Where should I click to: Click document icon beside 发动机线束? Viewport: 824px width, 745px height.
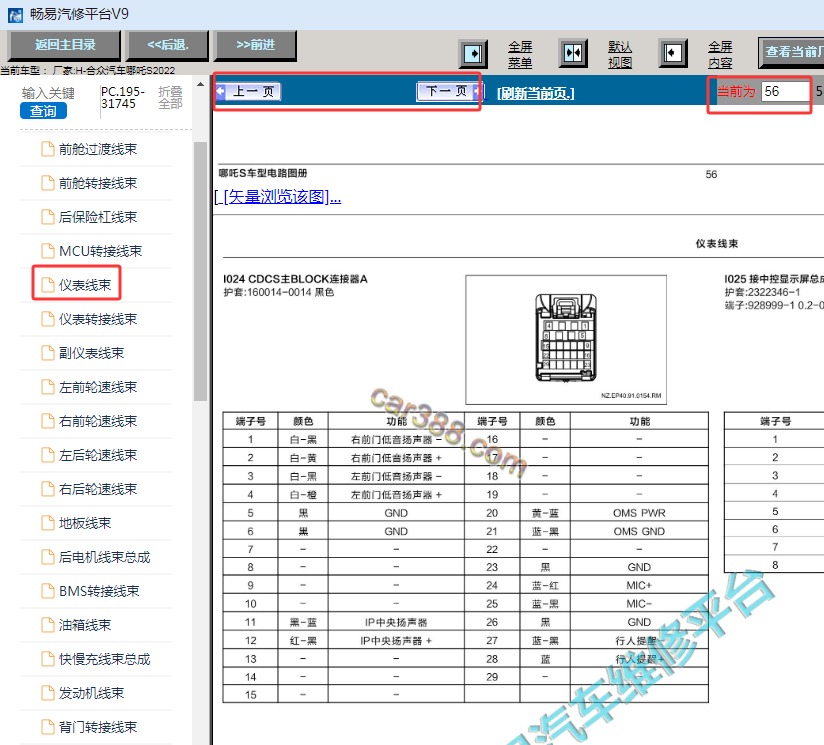coord(48,693)
